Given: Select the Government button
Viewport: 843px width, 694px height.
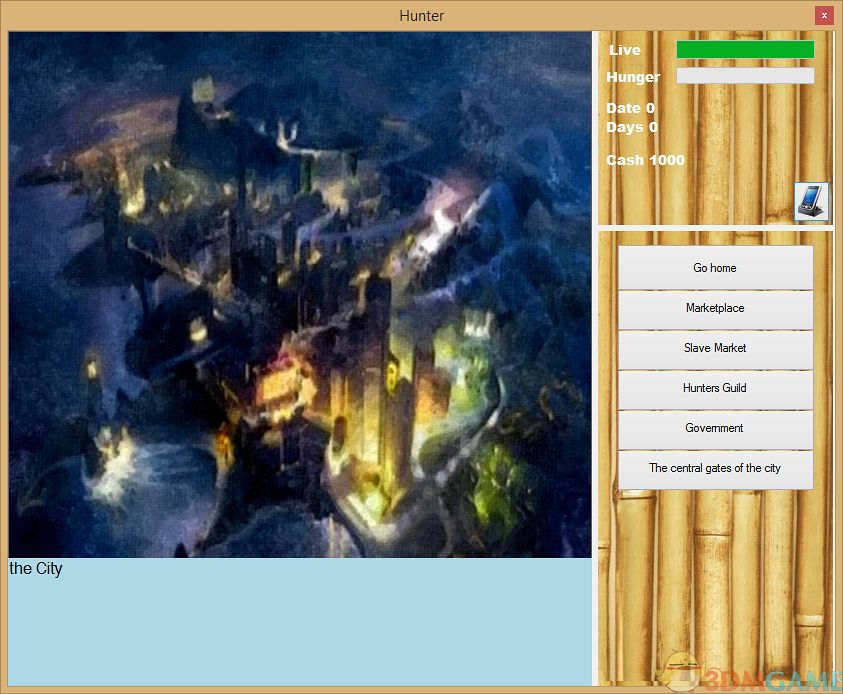Looking at the screenshot, I should click(715, 428).
